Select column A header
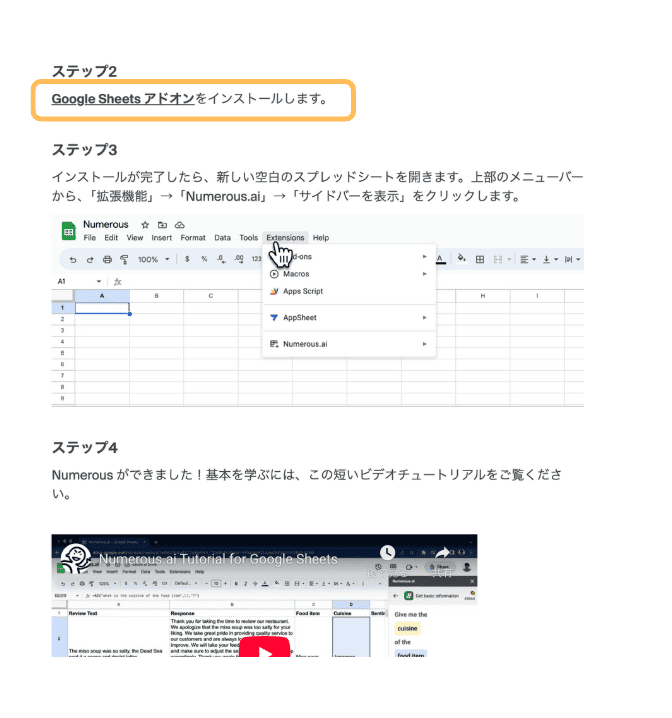This screenshot has width=672, height=718. tap(102, 296)
